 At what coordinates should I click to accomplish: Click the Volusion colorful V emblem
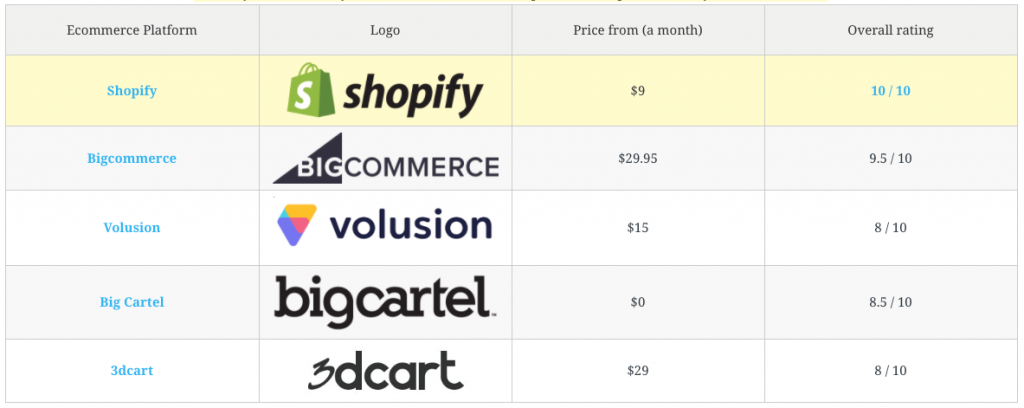pos(296,225)
